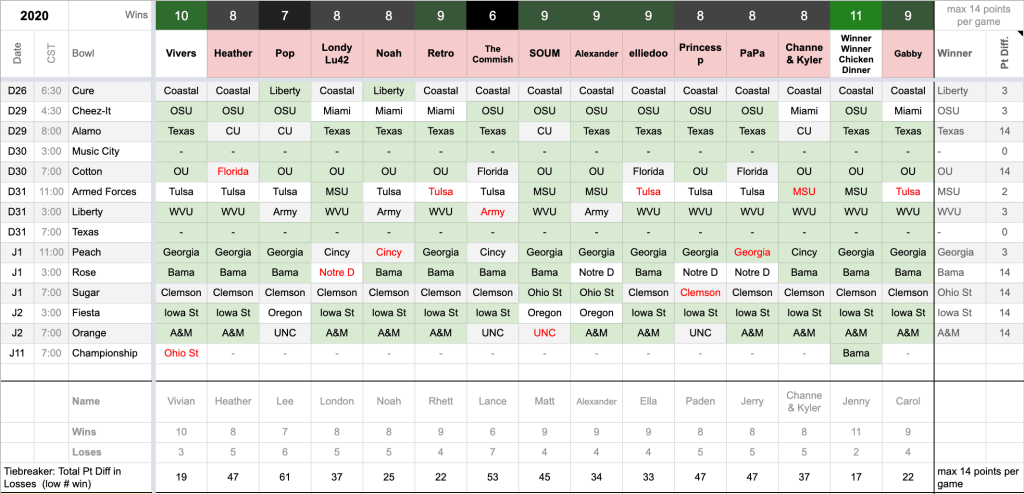Select the Winner Winner Chicken Dinner header

coord(855,53)
